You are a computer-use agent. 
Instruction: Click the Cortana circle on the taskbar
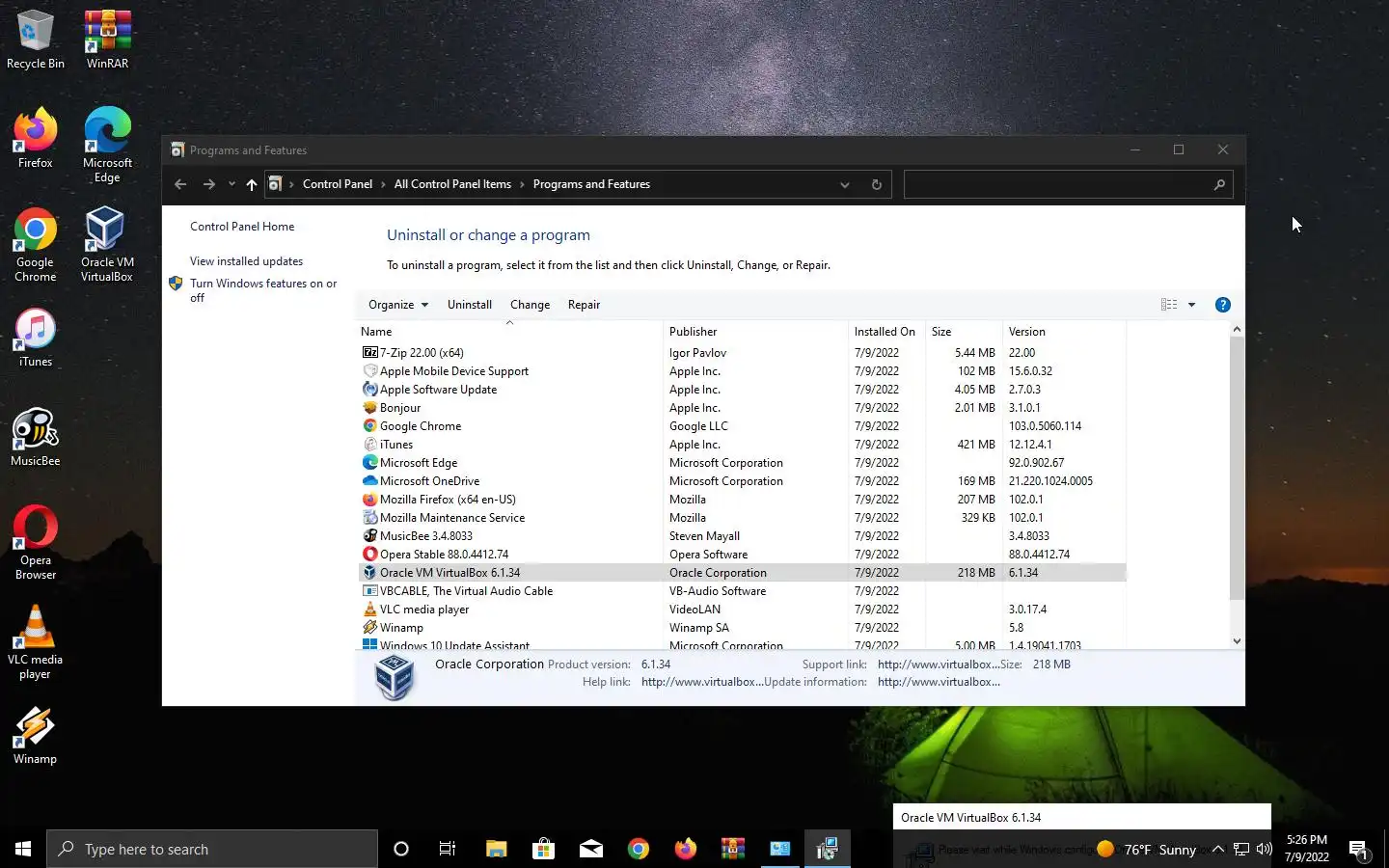[401, 849]
